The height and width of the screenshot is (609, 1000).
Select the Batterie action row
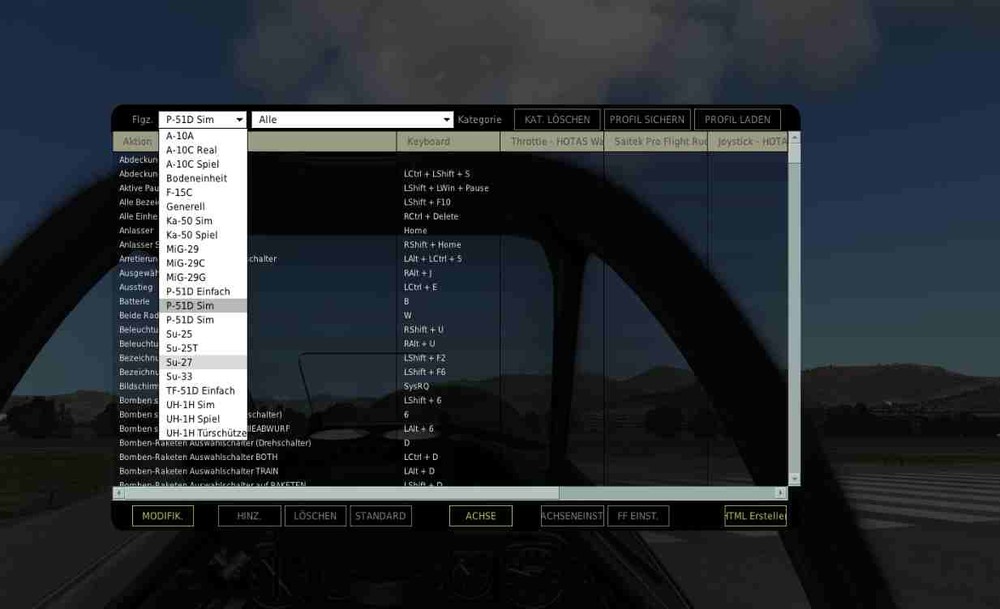pos(450,301)
